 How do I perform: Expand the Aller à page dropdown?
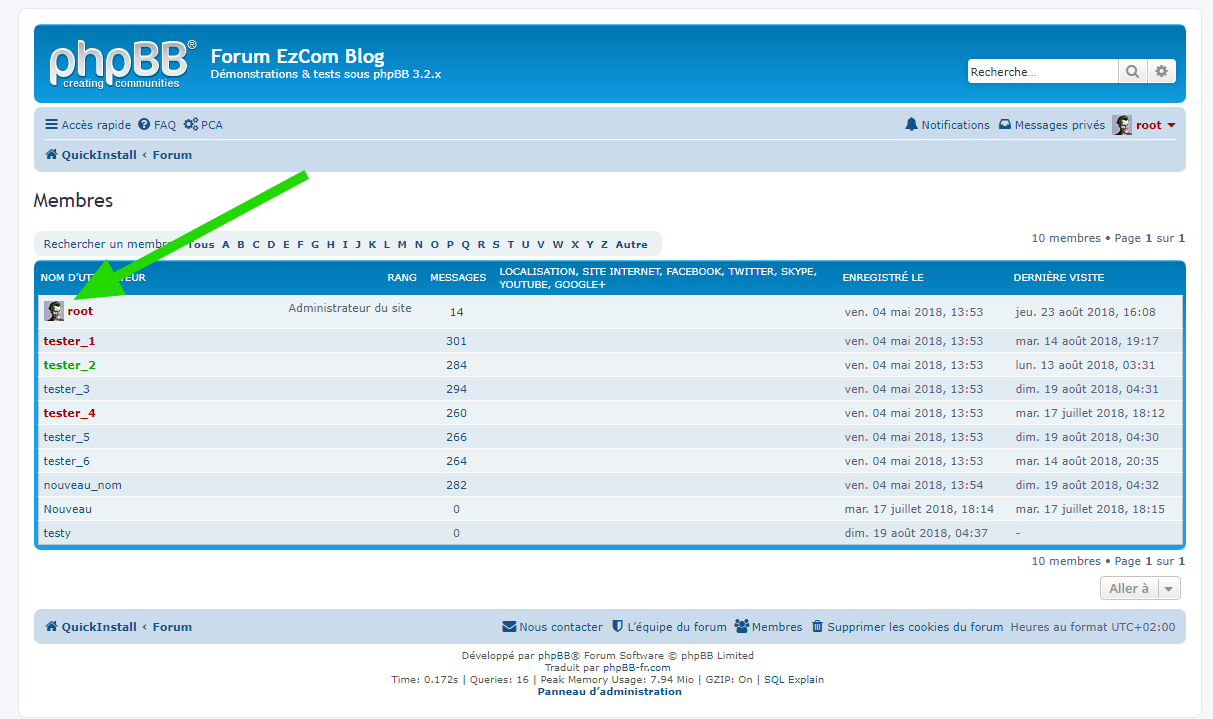click(1140, 589)
